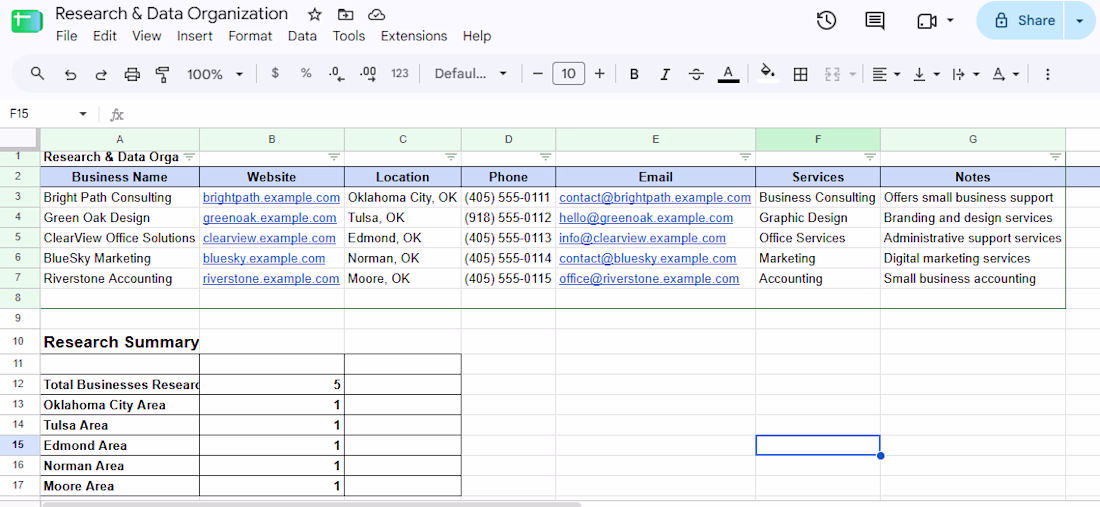Open brightpath.example.com link
This screenshot has width=1100, height=507.
271,198
